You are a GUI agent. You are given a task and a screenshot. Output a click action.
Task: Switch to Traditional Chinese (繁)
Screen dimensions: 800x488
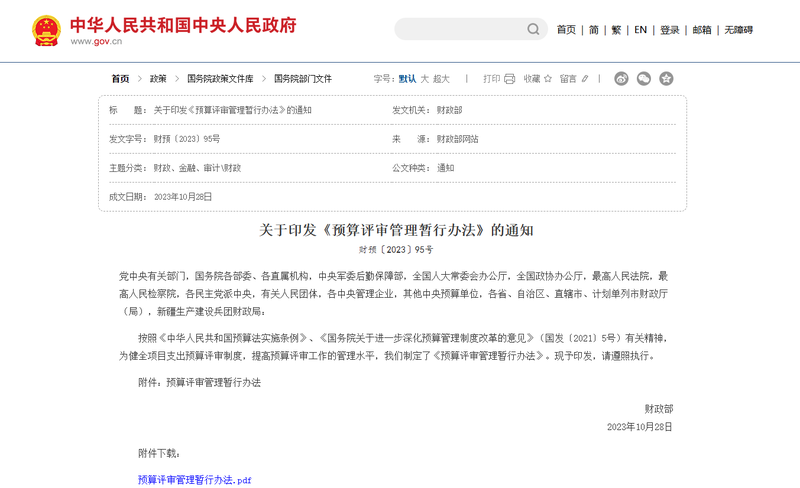pos(616,30)
